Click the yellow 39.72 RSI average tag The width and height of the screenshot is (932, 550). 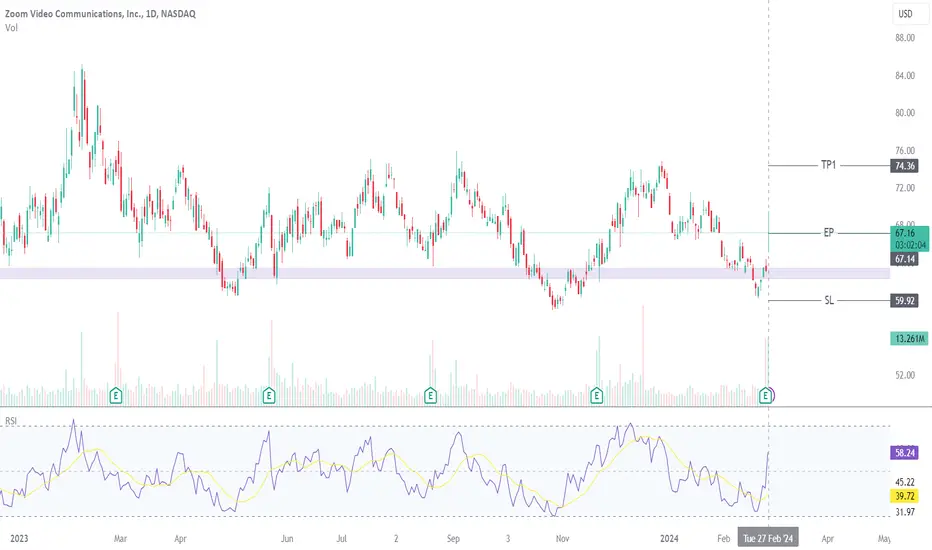coord(904,496)
